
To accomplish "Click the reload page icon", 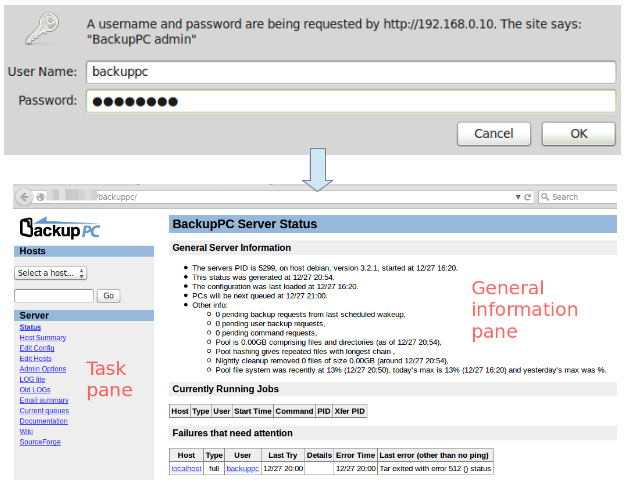I will (527, 197).
